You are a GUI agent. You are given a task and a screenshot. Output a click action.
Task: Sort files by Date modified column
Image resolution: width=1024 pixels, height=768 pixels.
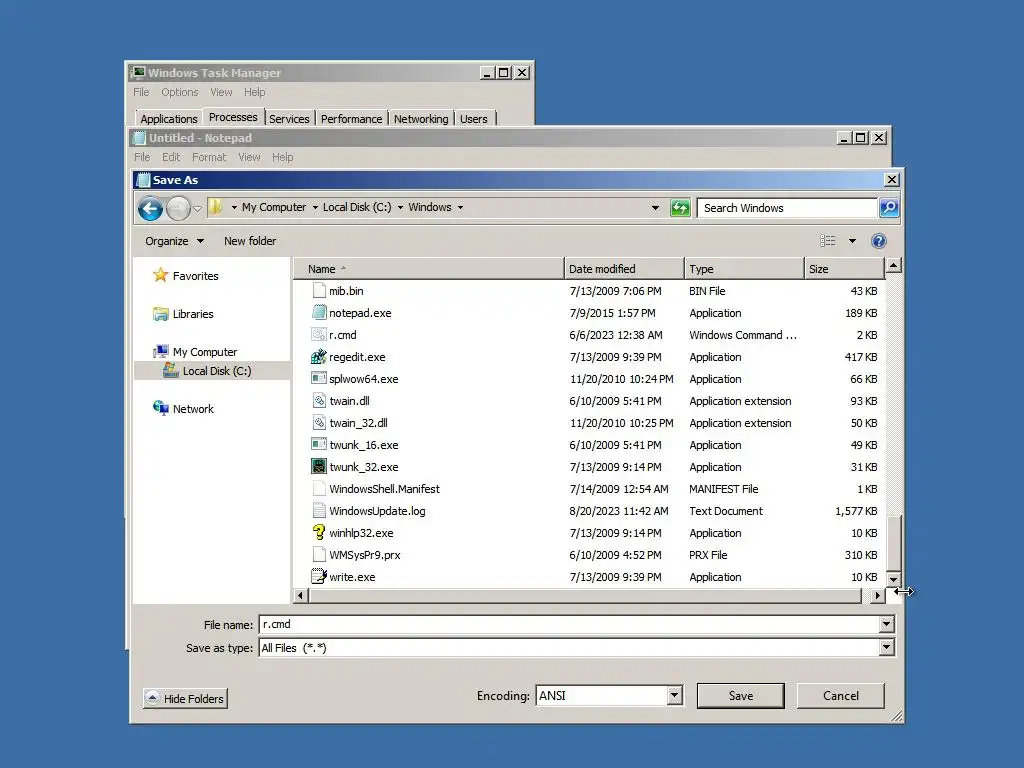624,268
